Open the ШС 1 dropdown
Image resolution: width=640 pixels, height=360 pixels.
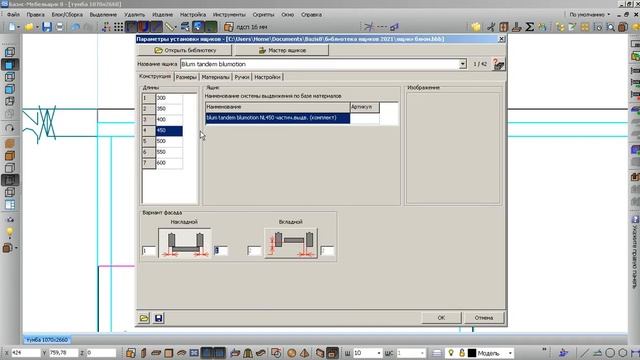coord(422,353)
